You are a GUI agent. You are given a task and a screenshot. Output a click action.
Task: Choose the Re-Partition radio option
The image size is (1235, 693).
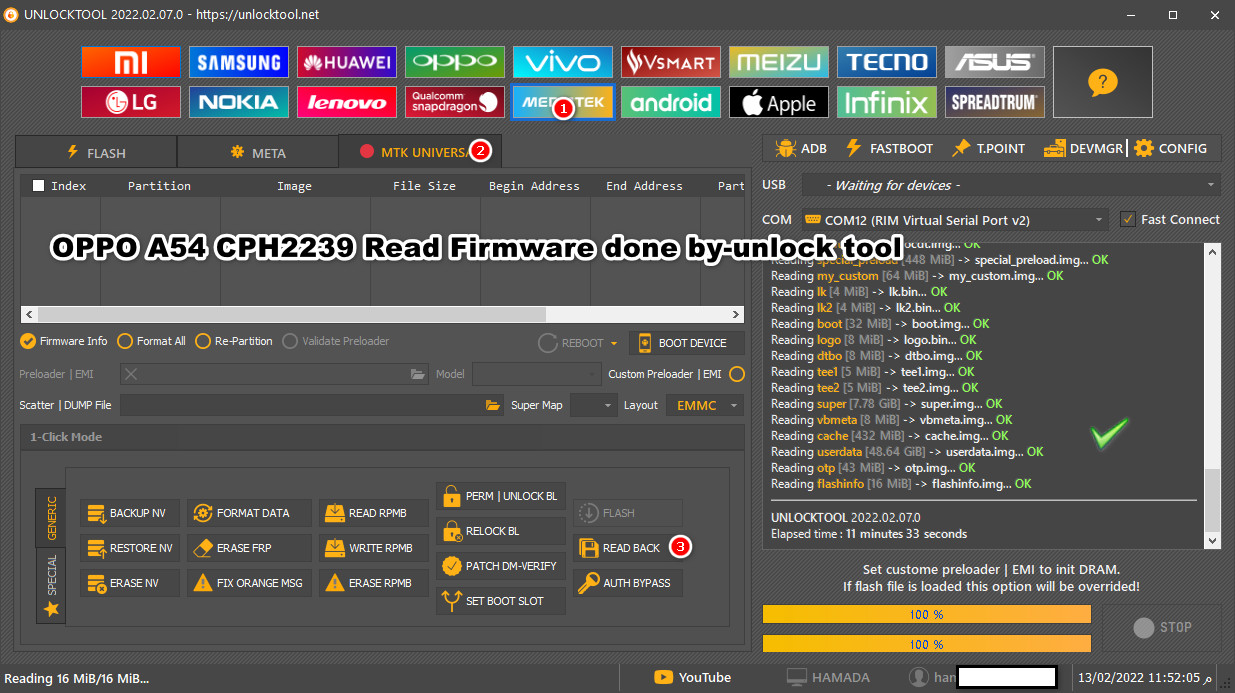(203, 341)
